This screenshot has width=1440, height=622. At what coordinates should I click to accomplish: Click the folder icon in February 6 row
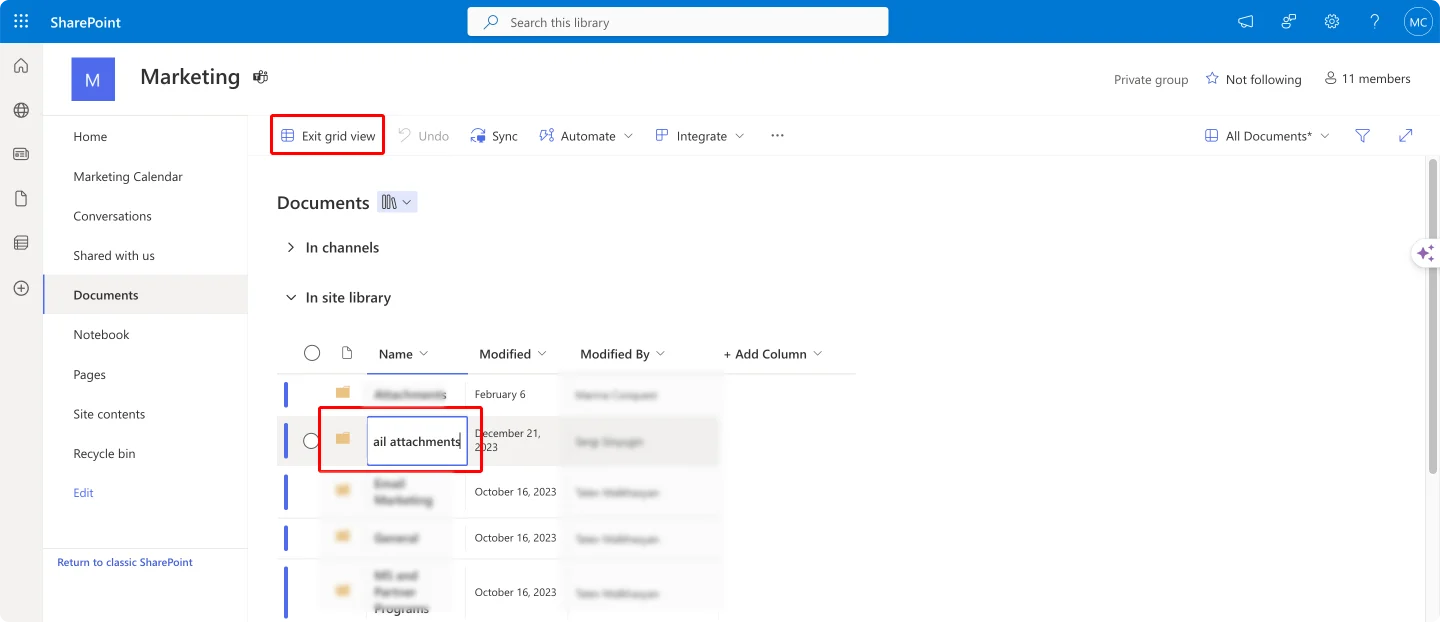point(343,394)
